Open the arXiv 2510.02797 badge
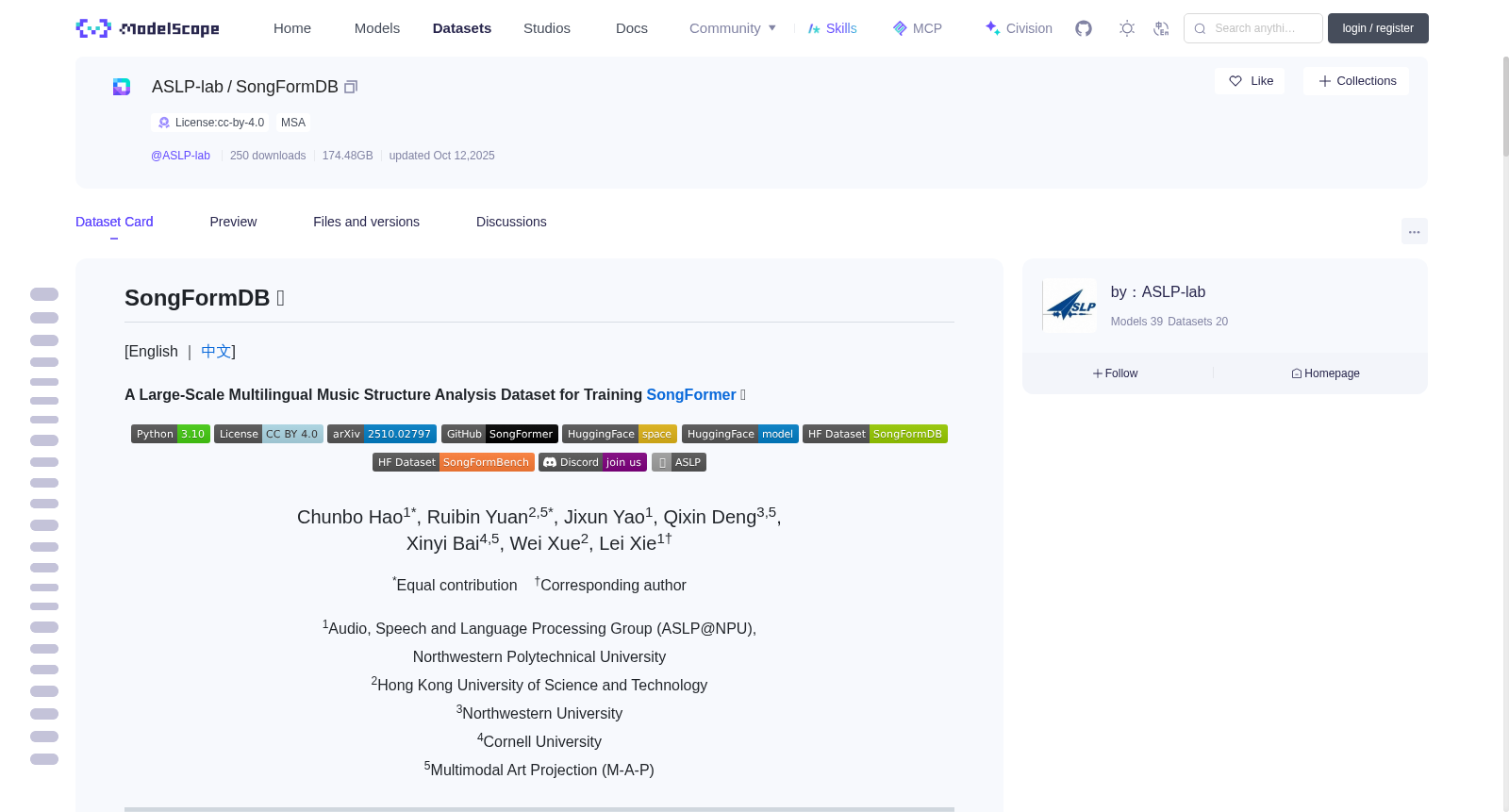Screen dimensions: 1509x812 pos(382,434)
